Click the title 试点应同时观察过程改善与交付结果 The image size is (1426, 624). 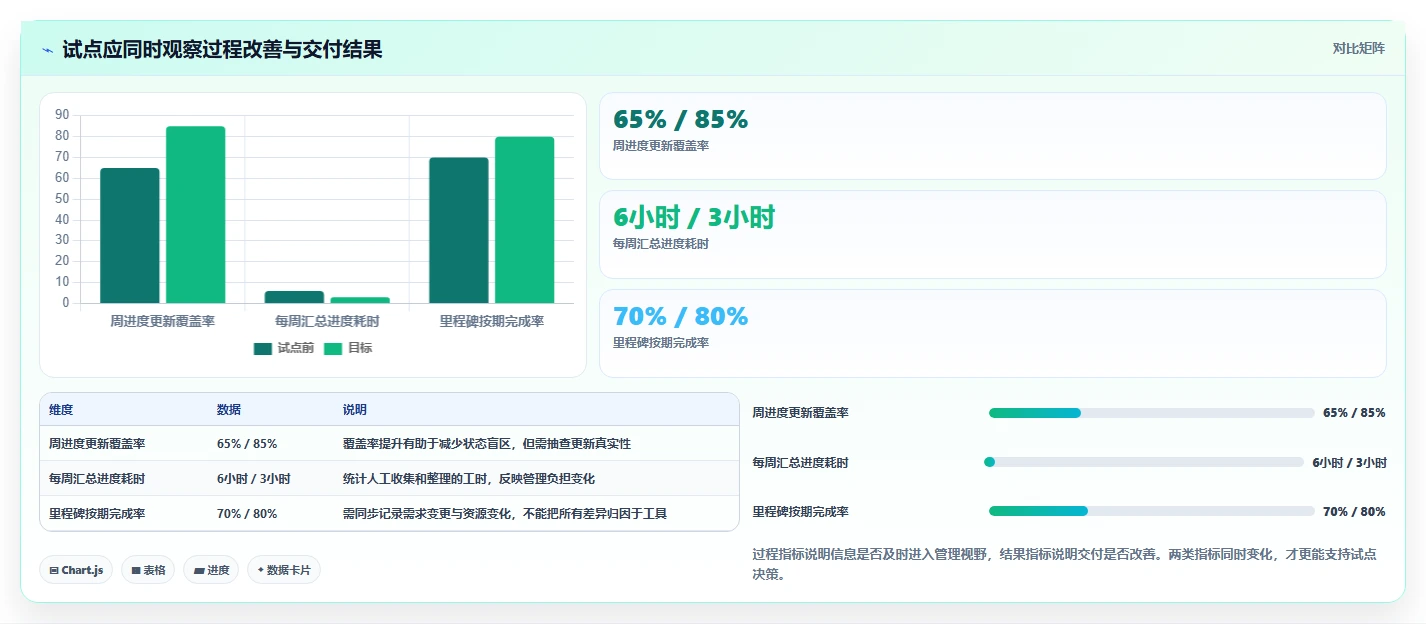point(222,50)
